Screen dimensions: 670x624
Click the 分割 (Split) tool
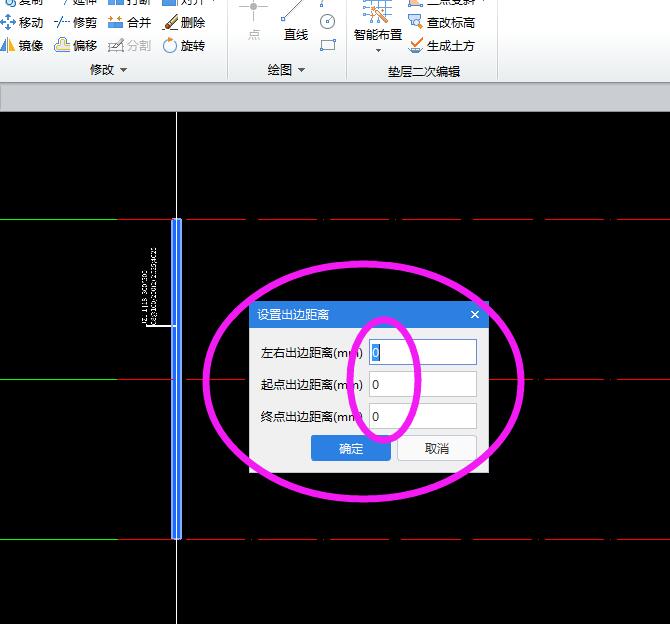pos(129,45)
